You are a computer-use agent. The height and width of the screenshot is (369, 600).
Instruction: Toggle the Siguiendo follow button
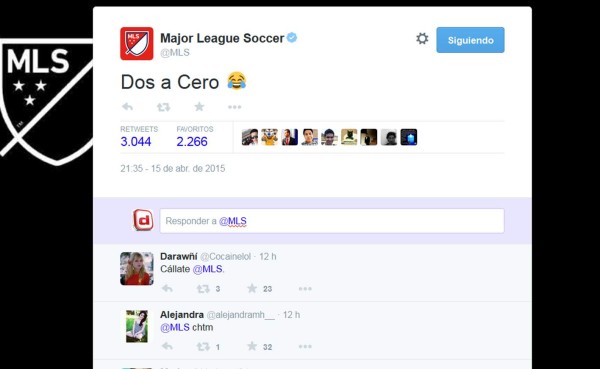click(470, 40)
